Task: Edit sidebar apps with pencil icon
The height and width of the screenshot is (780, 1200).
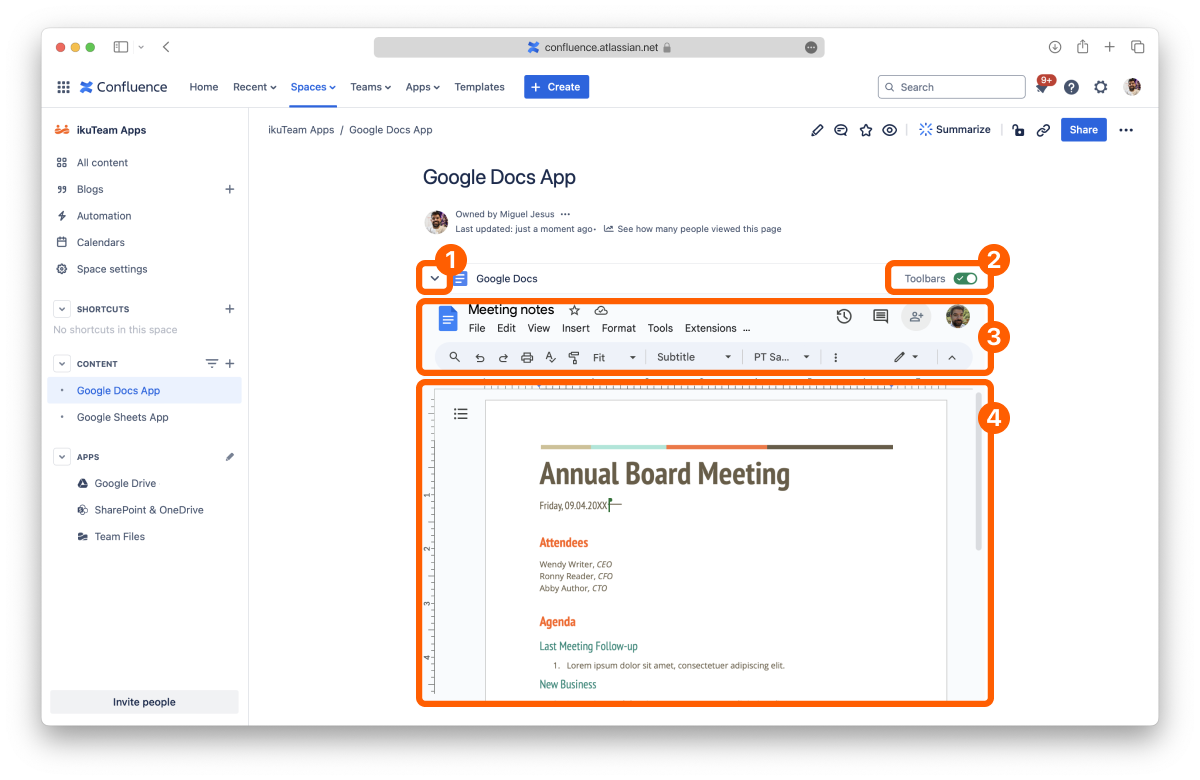Action: (230, 457)
